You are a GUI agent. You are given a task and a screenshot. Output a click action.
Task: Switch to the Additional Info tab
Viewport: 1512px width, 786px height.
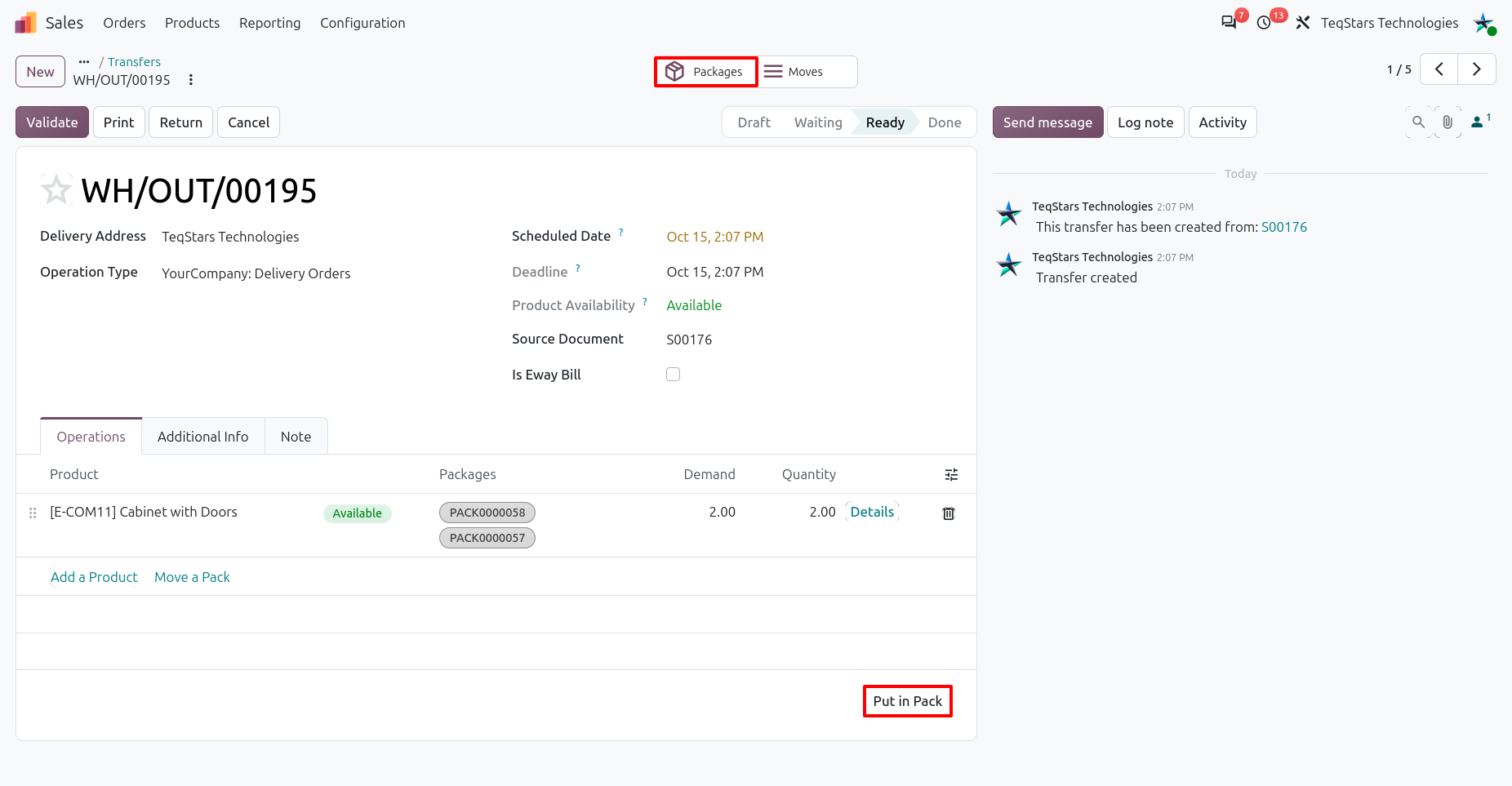click(x=202, y=437)
